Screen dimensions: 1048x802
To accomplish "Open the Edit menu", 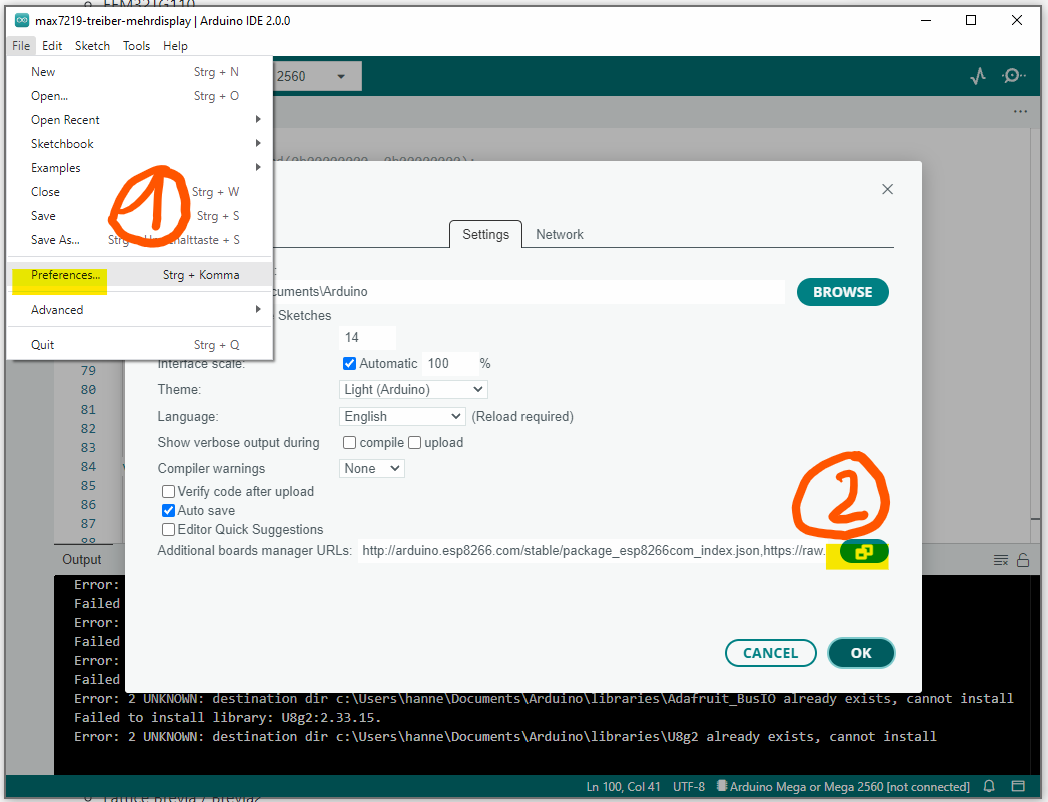I will pos(51,45).
